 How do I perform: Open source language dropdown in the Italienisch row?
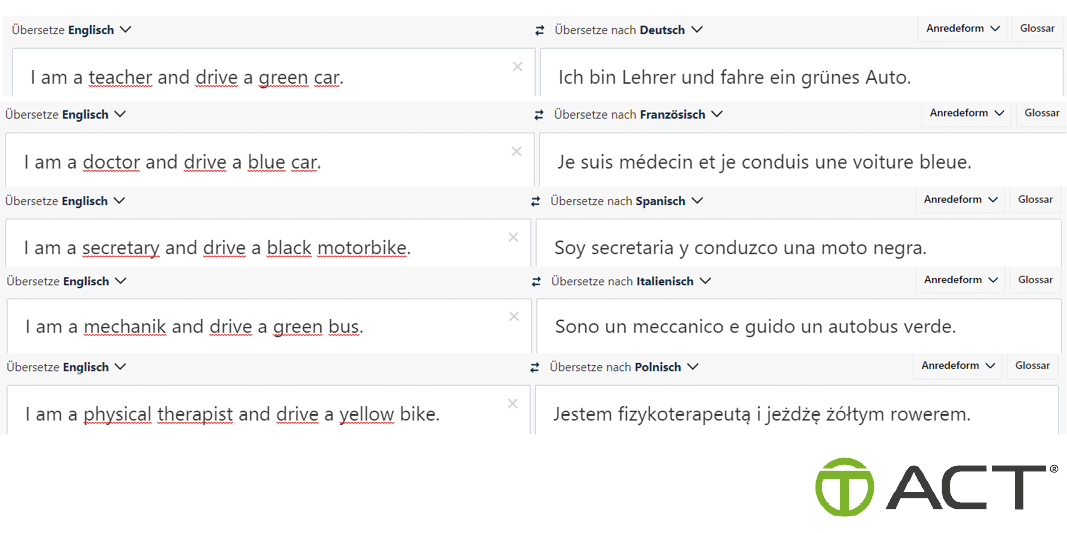point(67,281)
